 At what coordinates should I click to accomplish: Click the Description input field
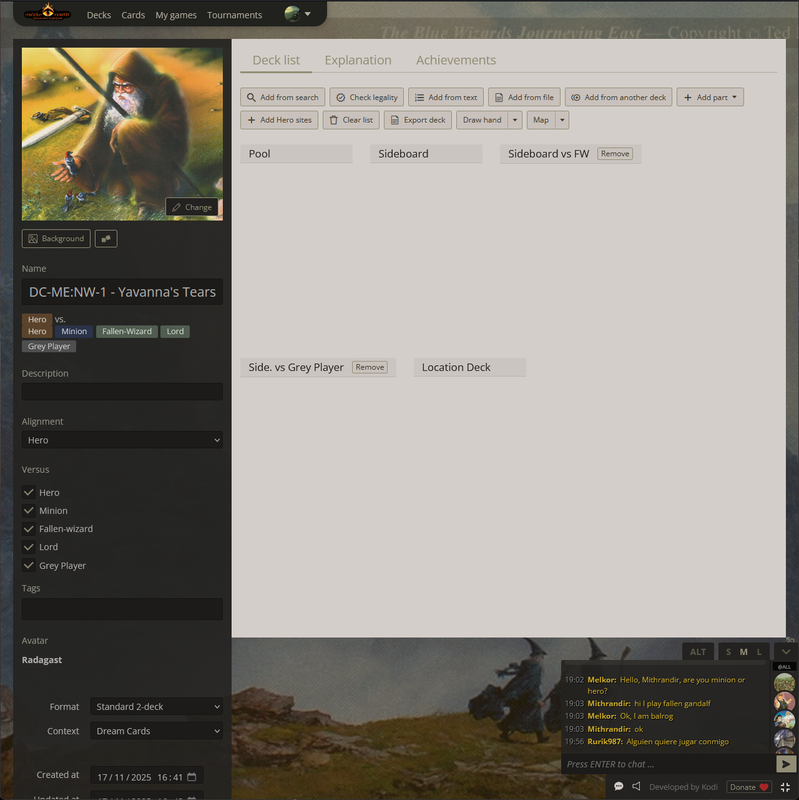tap(122, 391)
